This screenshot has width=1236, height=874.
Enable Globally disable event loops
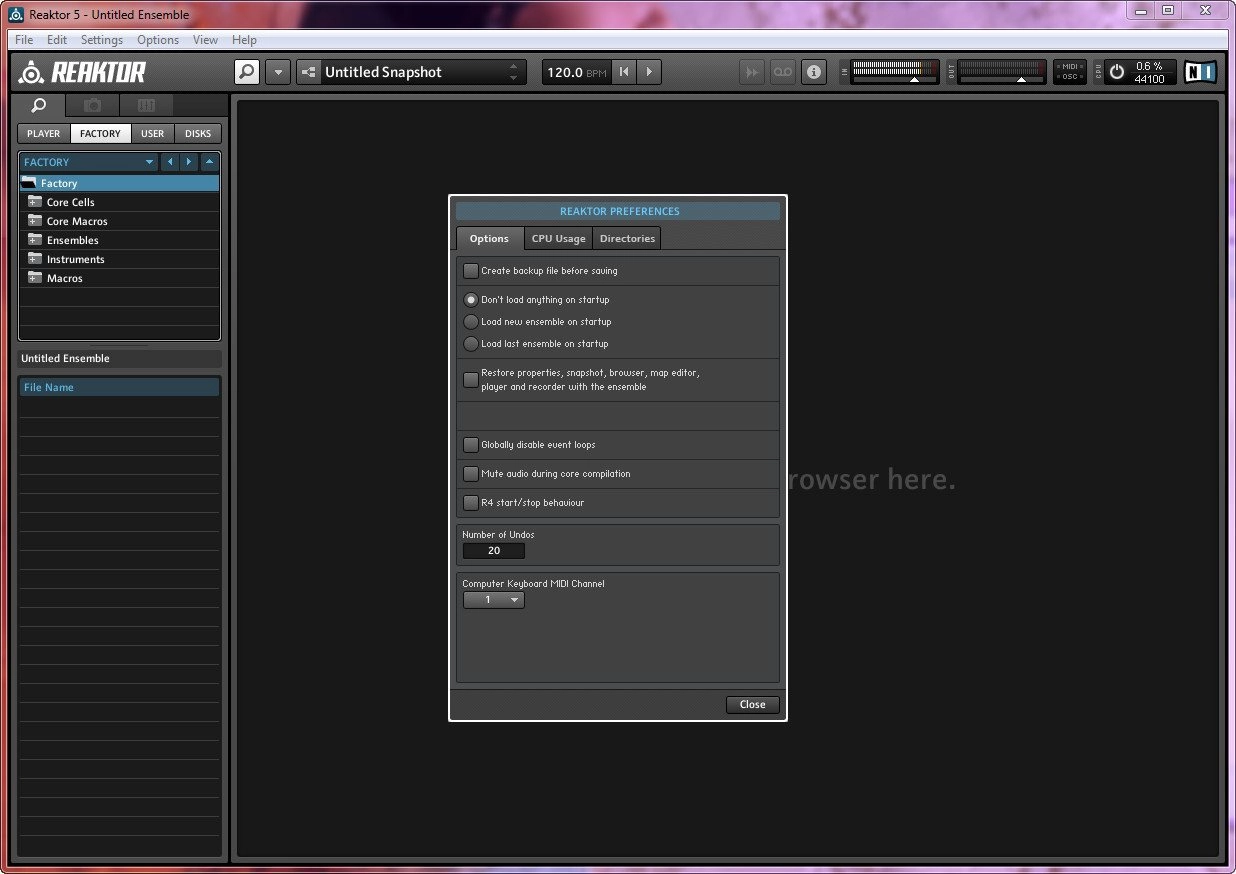pos(471,445)
